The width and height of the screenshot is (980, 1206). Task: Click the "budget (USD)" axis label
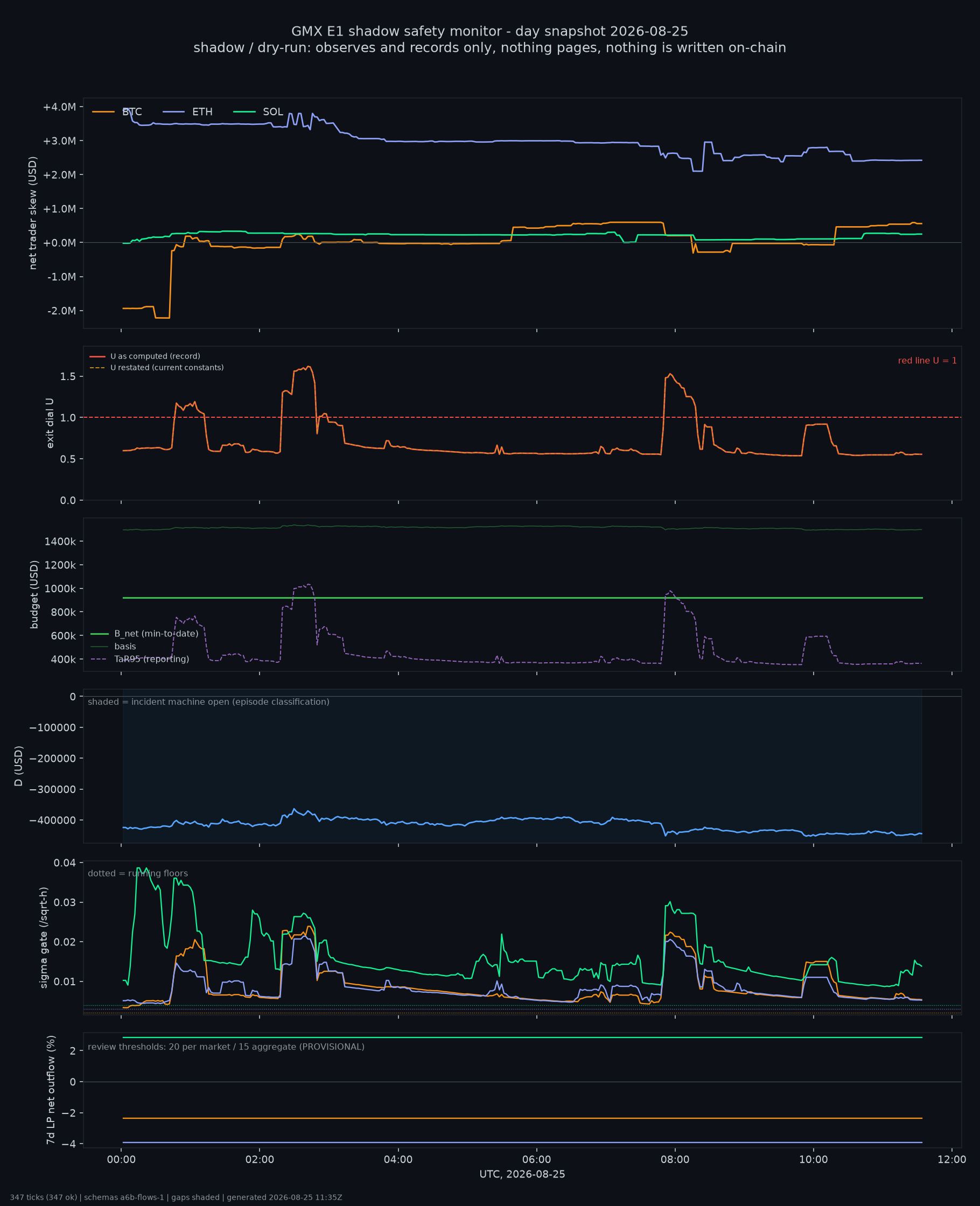point(34,595)
